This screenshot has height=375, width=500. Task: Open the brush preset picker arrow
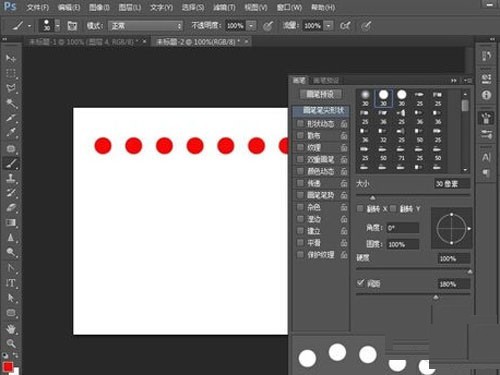click(x=57, y=26)
